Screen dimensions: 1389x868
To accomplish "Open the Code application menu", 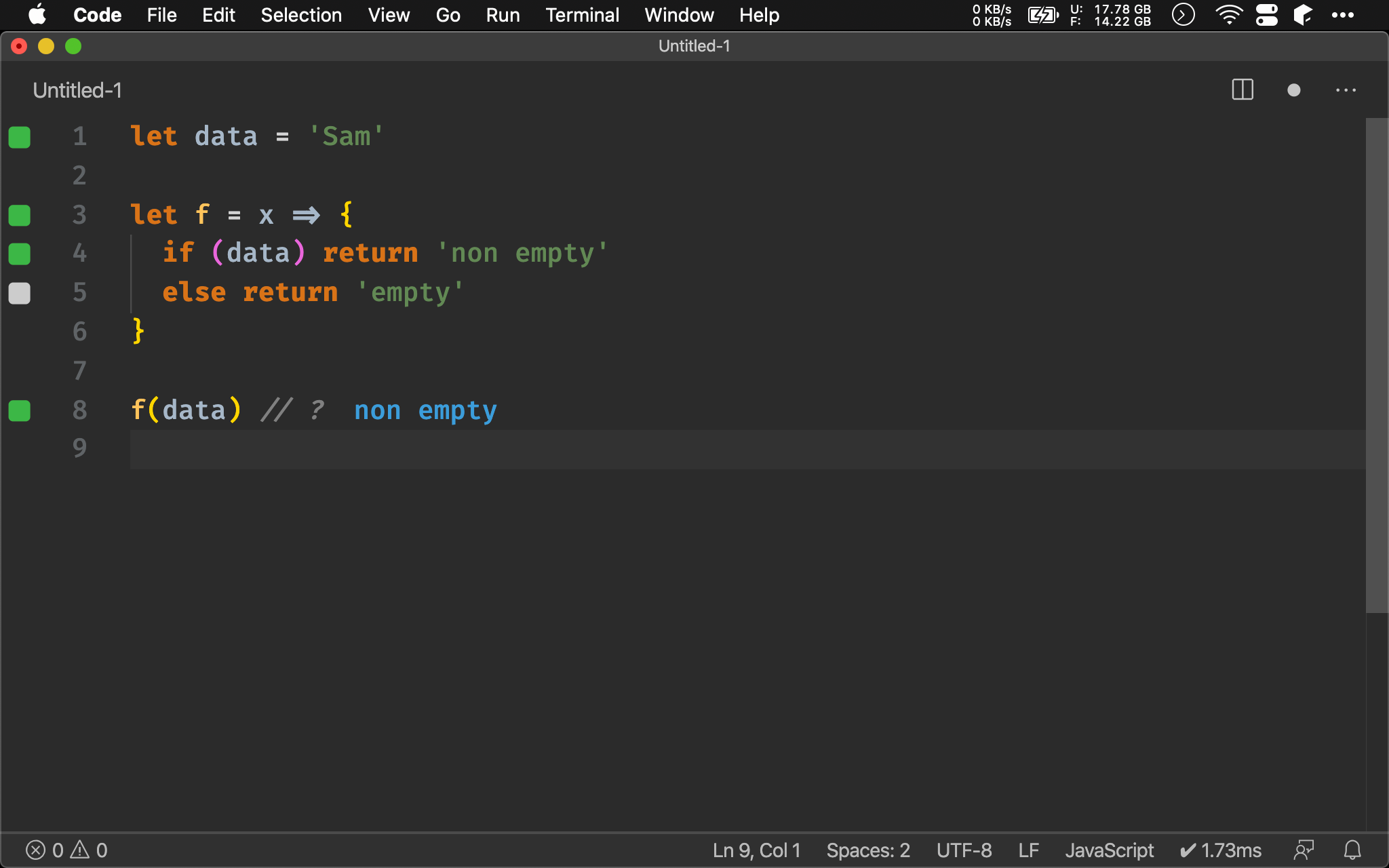I will (x=98, y=15).
